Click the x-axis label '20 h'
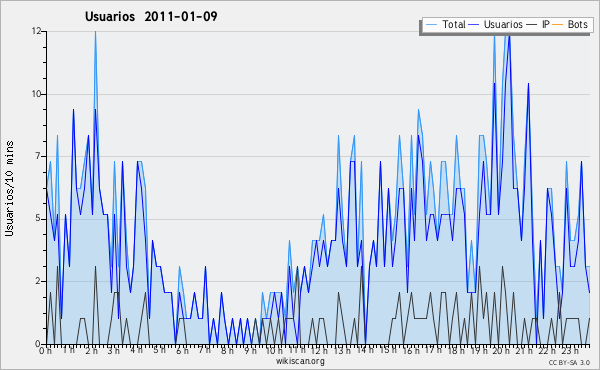Screen dimensions: 600x370 click(x=501, y=351)
